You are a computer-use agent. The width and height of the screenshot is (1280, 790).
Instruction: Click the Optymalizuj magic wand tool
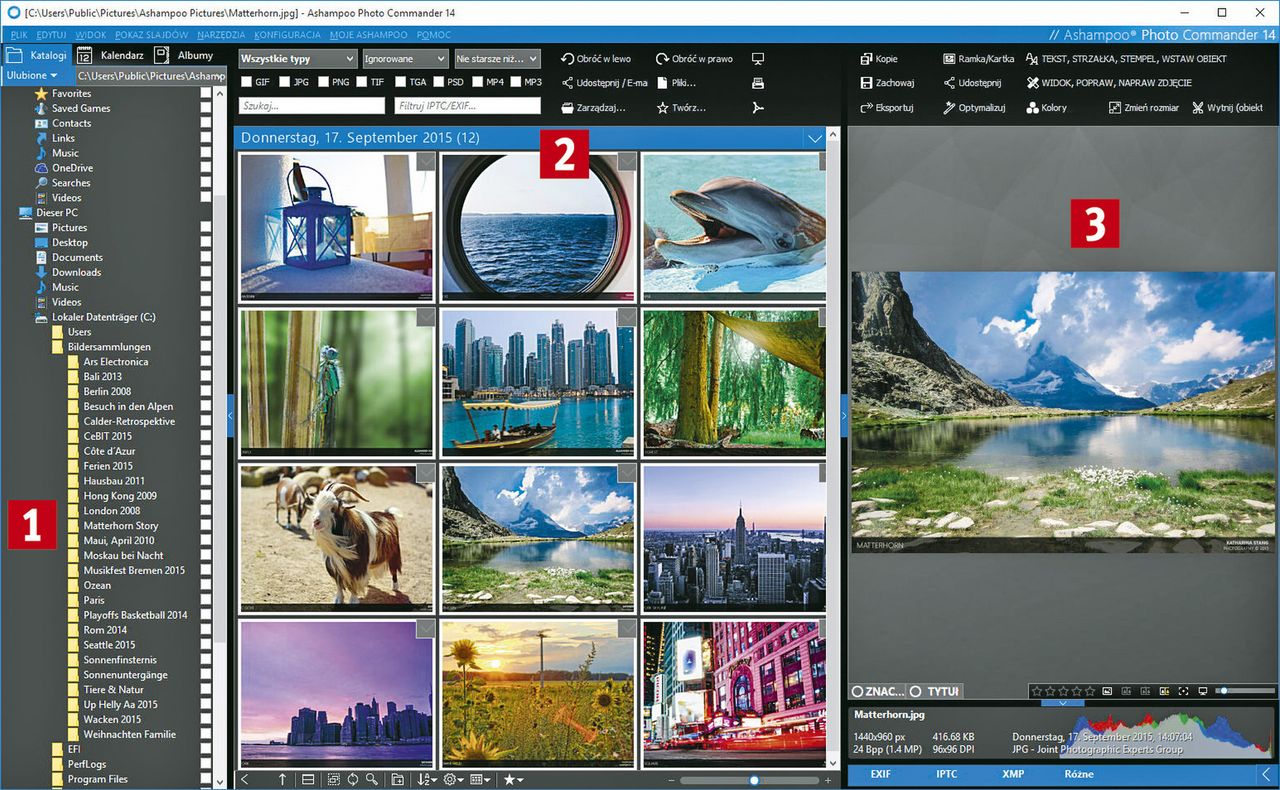pyautogui.click(x=974, y=108)
